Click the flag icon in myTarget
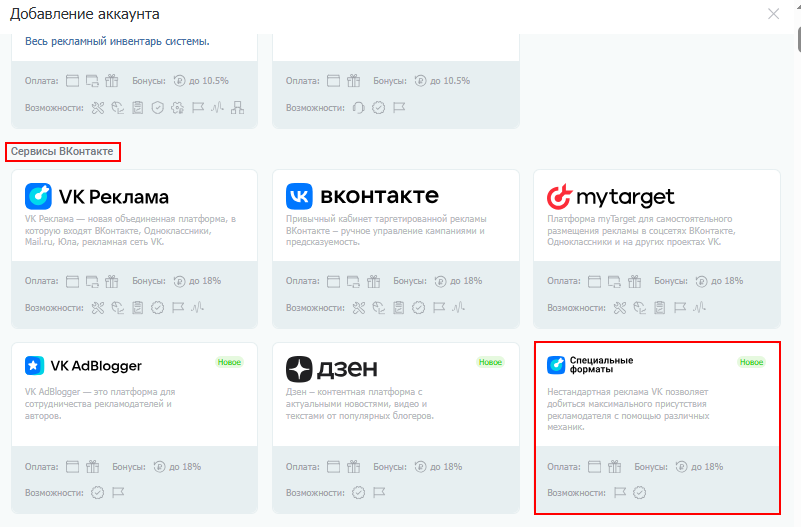Image resolution: width=801 pixels, height=527 pixels. coord(679,308)
